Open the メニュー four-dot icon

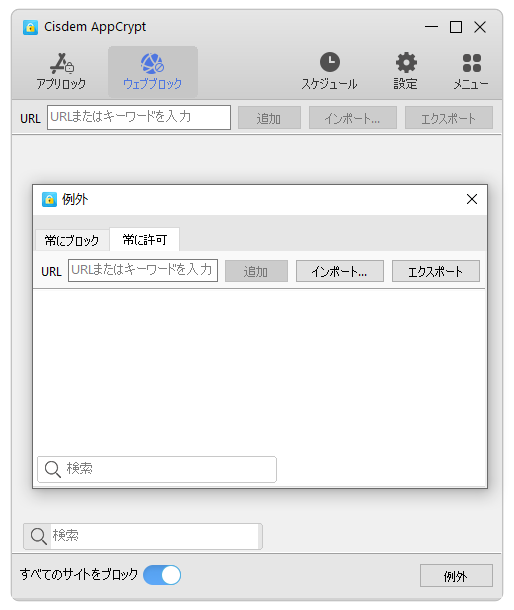click(472, 63)
